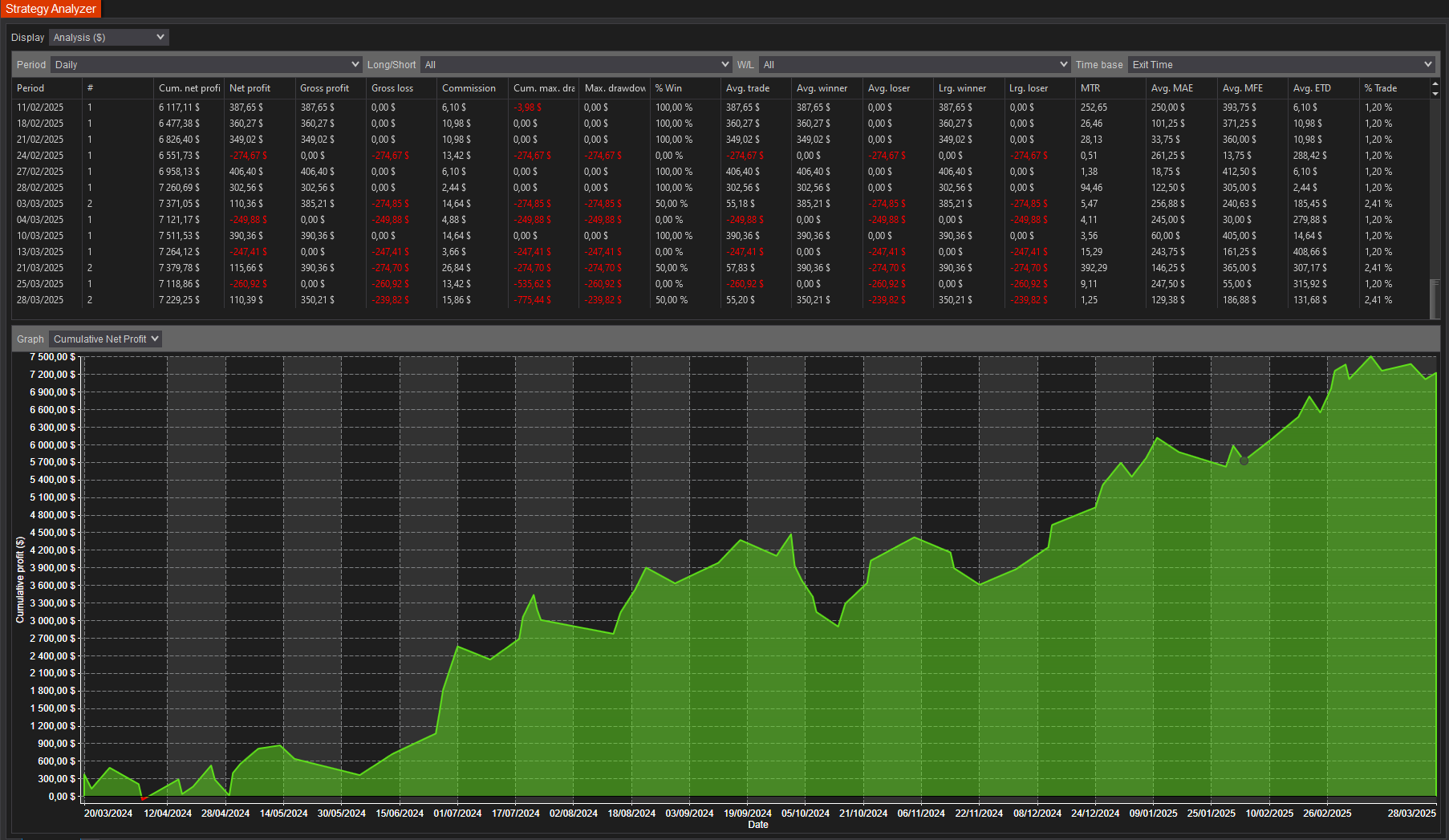Sort by Avg. trade column header
The image size is (1449, 840).
(756, 88)
